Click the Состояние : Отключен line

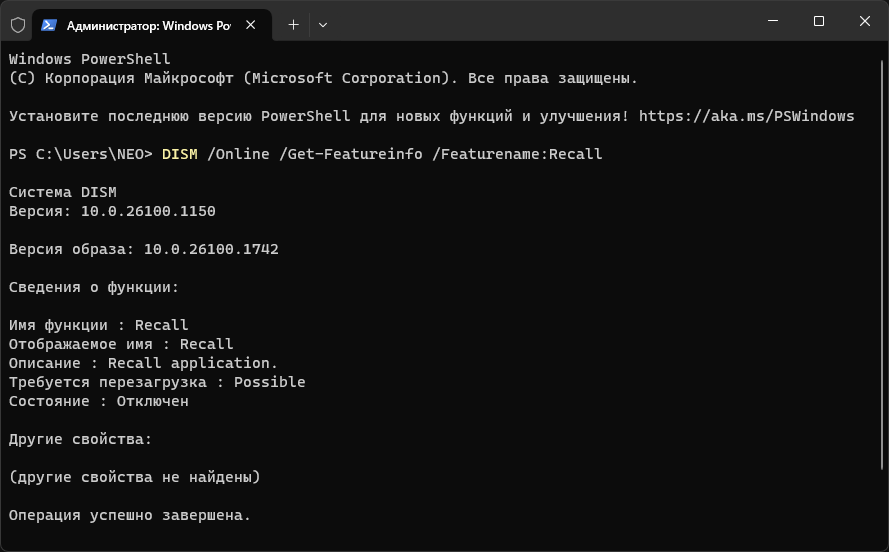98,401
